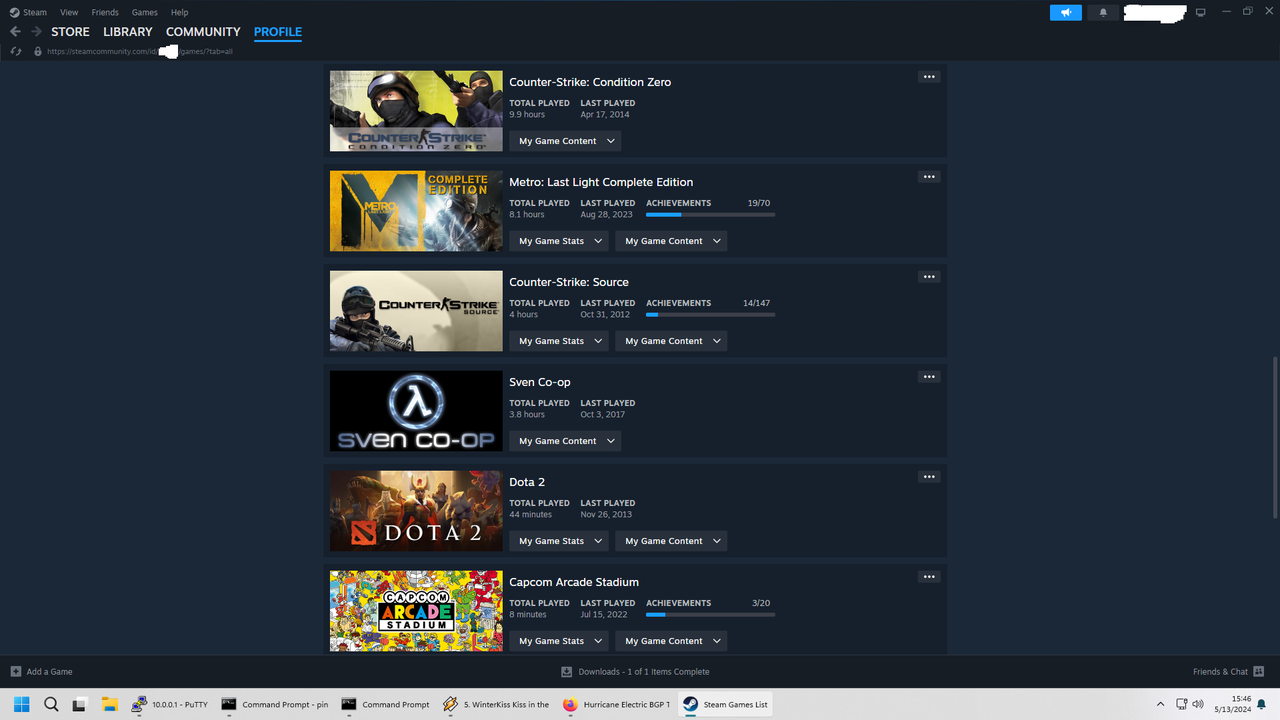Open the notifications bell icon
1280x720 pixels.
tap(1103, 12)
